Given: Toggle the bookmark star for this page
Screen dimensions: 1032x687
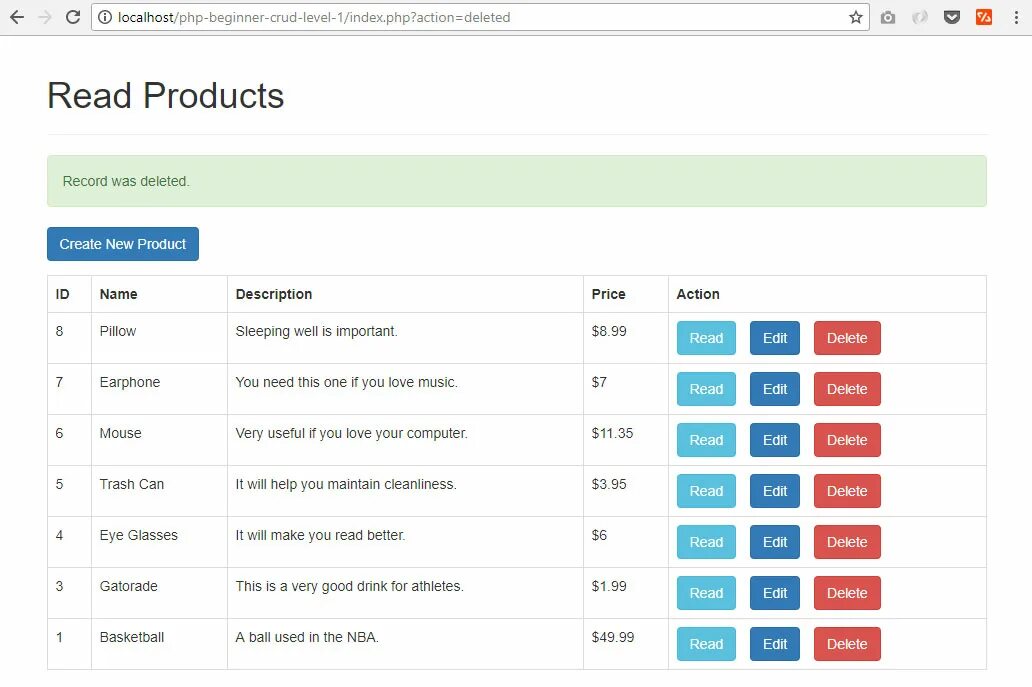Looking at the screenshot, I should 855,17.
